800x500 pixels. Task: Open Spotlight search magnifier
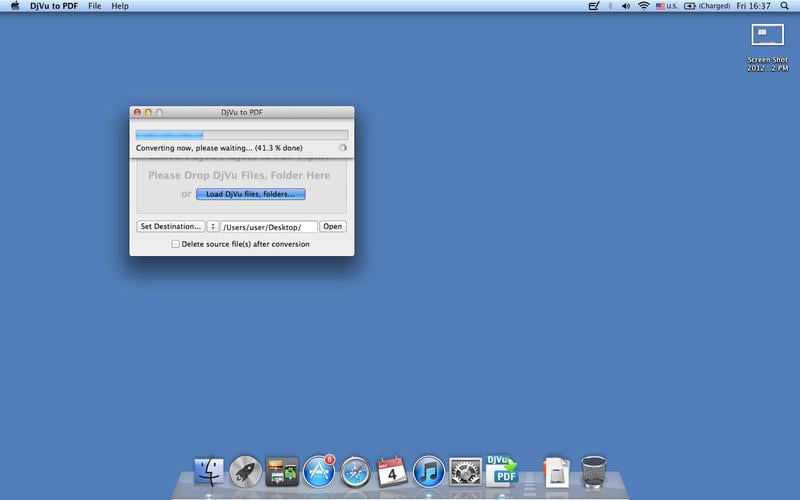784,6
